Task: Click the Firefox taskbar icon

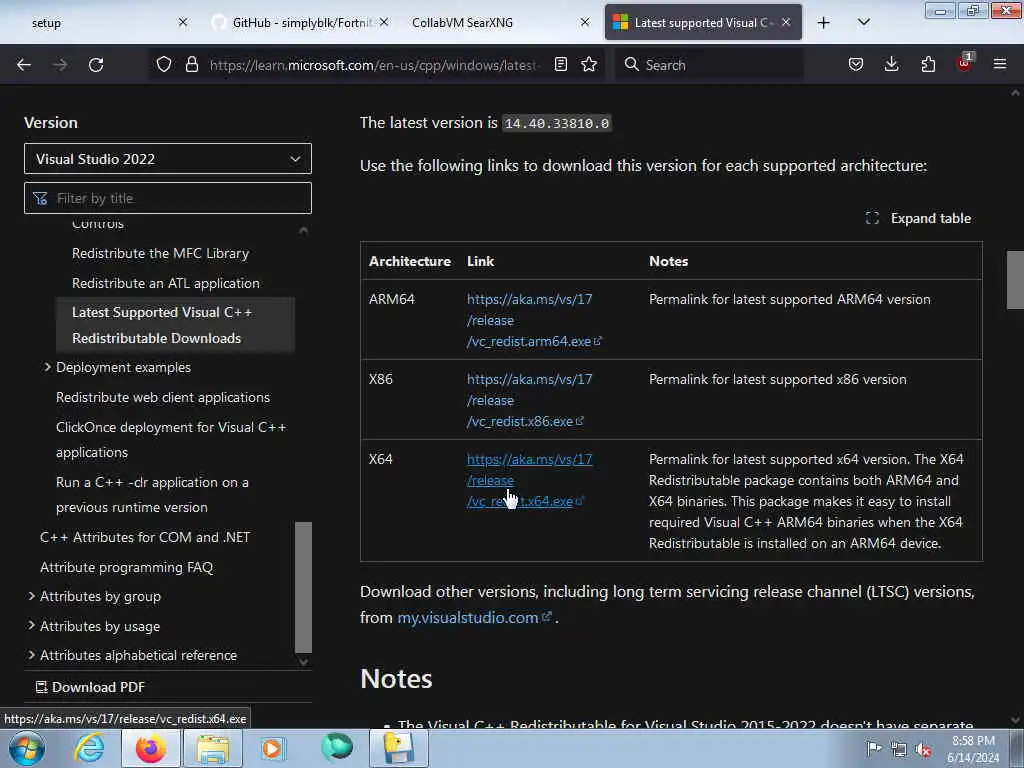Action: (x=151, y=748)
